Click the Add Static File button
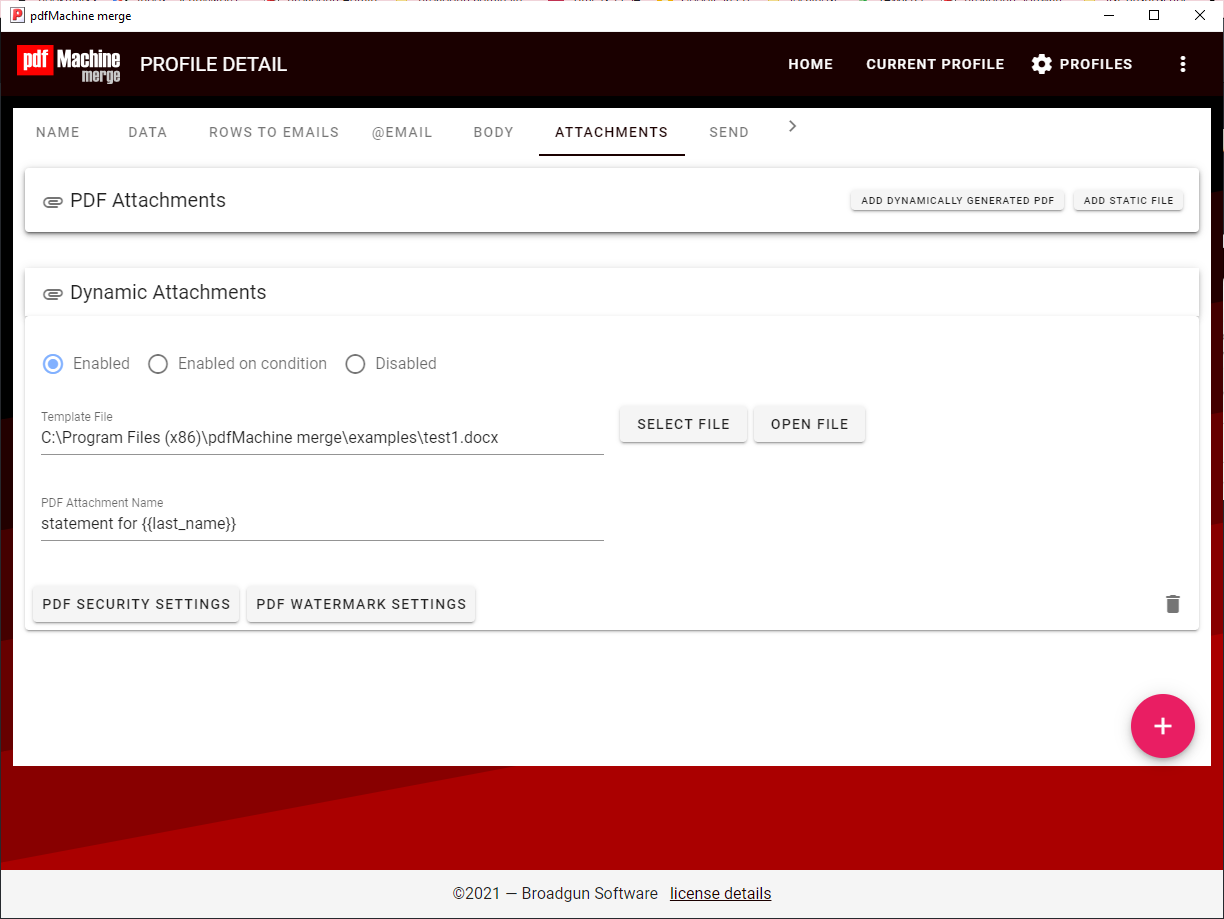Screen dimensions: 1224x919 coord(1129,201)
